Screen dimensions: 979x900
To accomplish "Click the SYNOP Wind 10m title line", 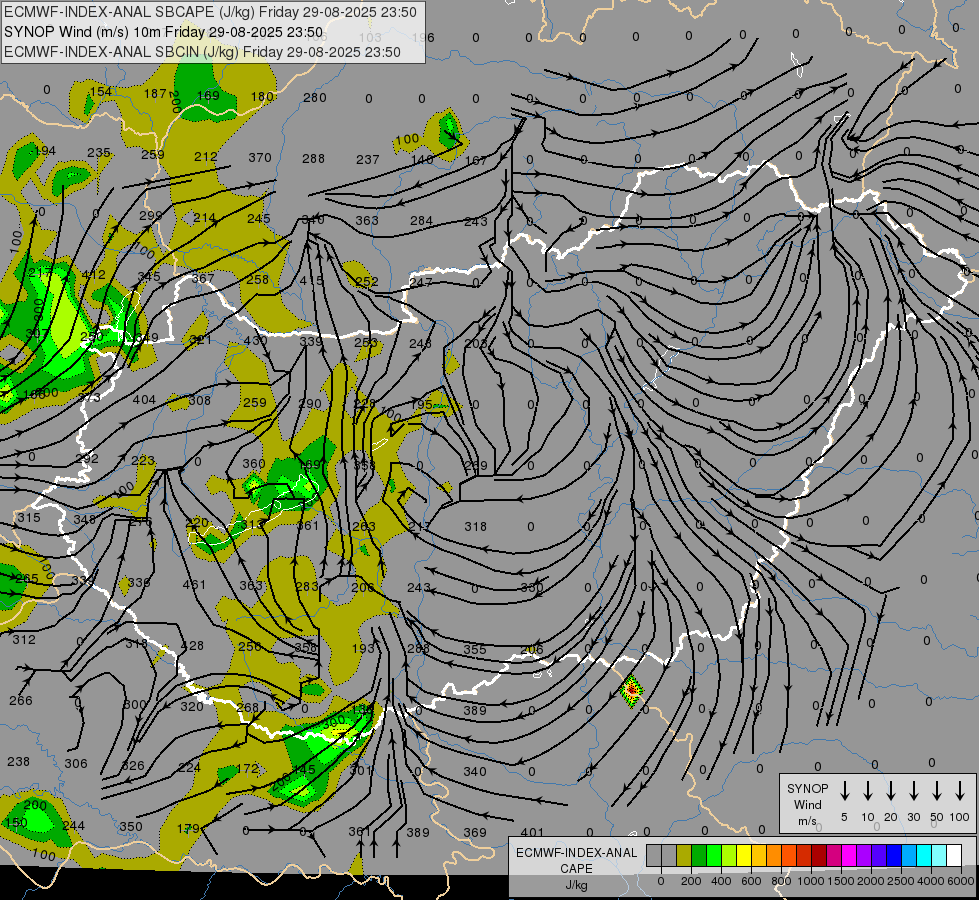I will (x=164, y=32).
